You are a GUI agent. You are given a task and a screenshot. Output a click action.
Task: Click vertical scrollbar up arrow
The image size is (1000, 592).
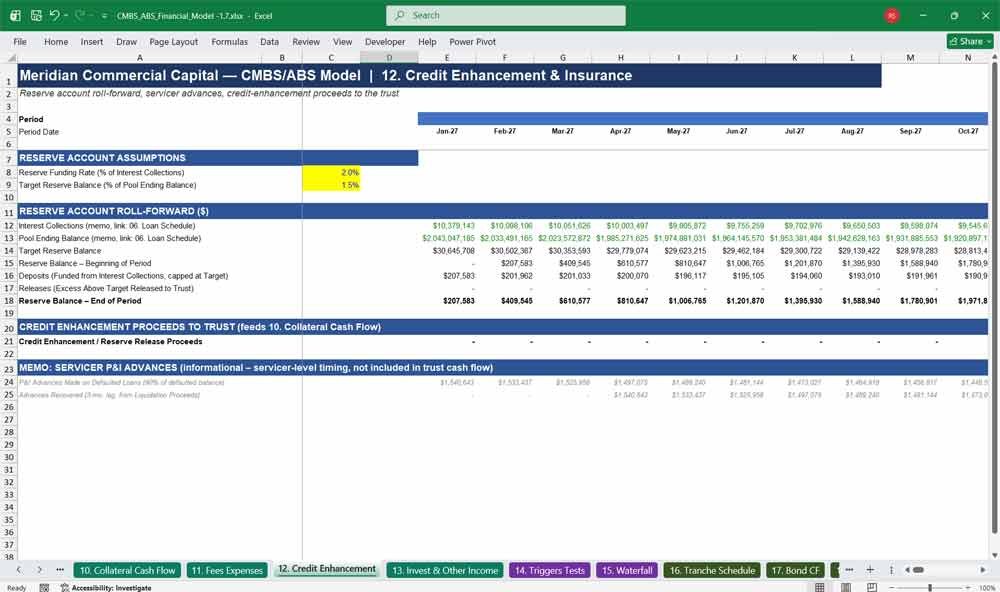[994, 57]
